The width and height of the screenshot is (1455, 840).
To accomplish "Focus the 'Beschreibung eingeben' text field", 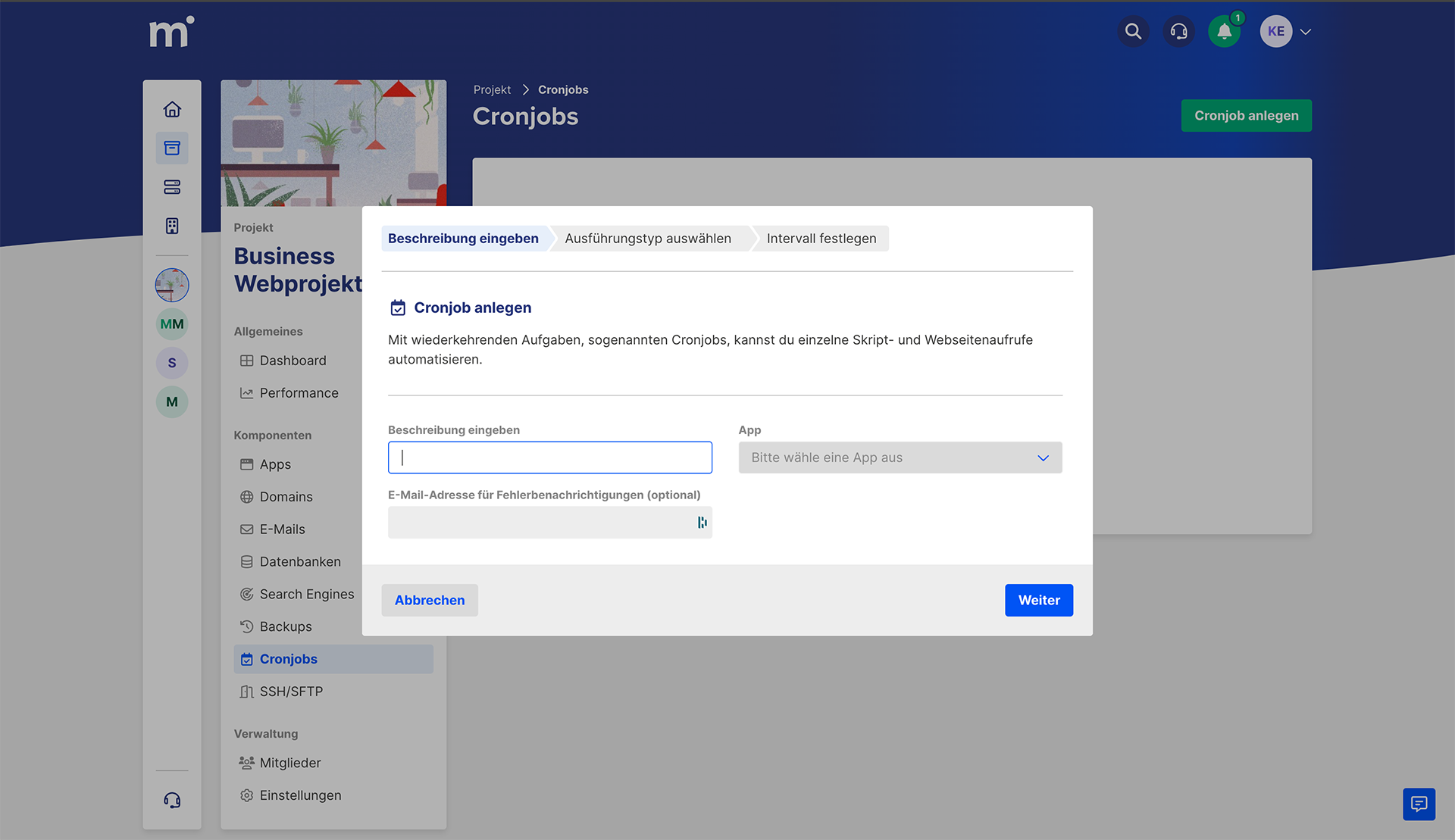I will point(549,457).
